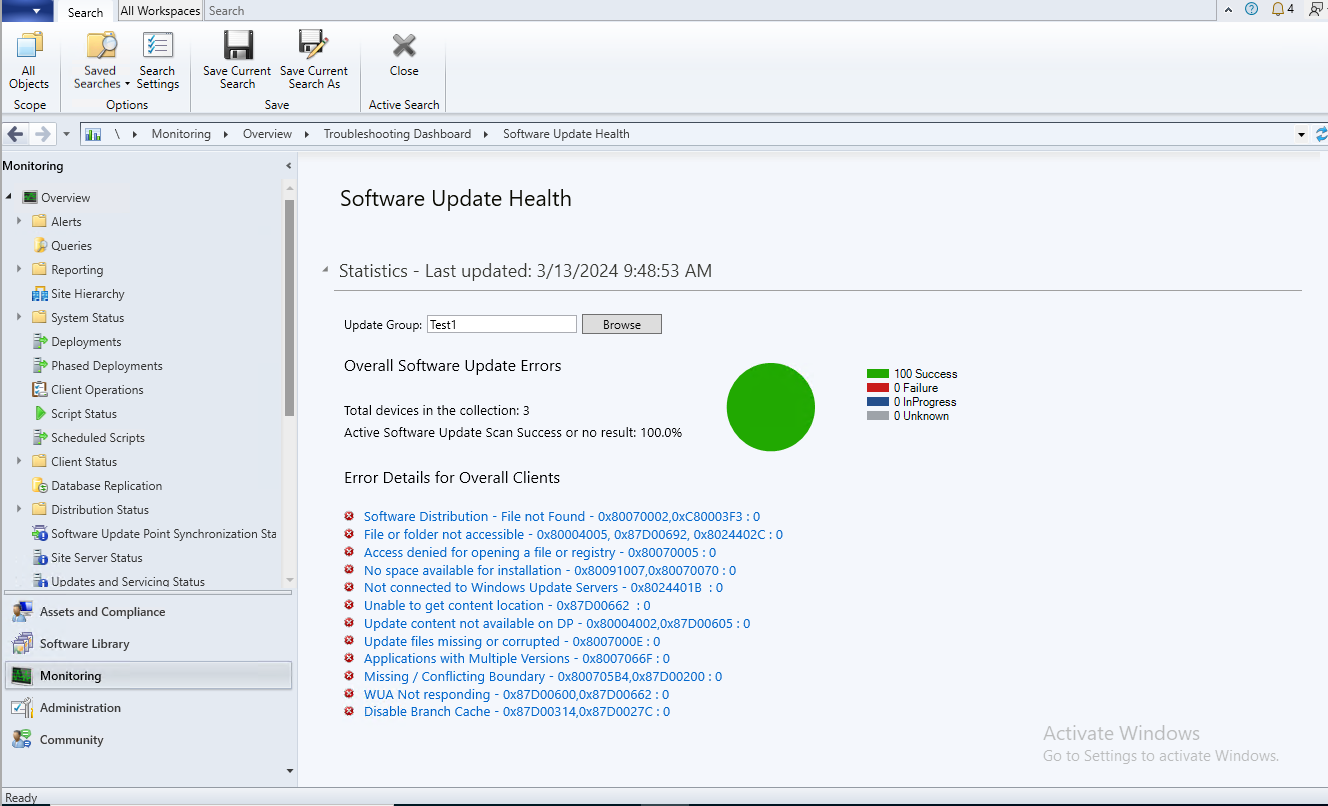Screen dimensions: 1328x806
Task: Select the Community workspace icon
Action: (x=22, y=739)
